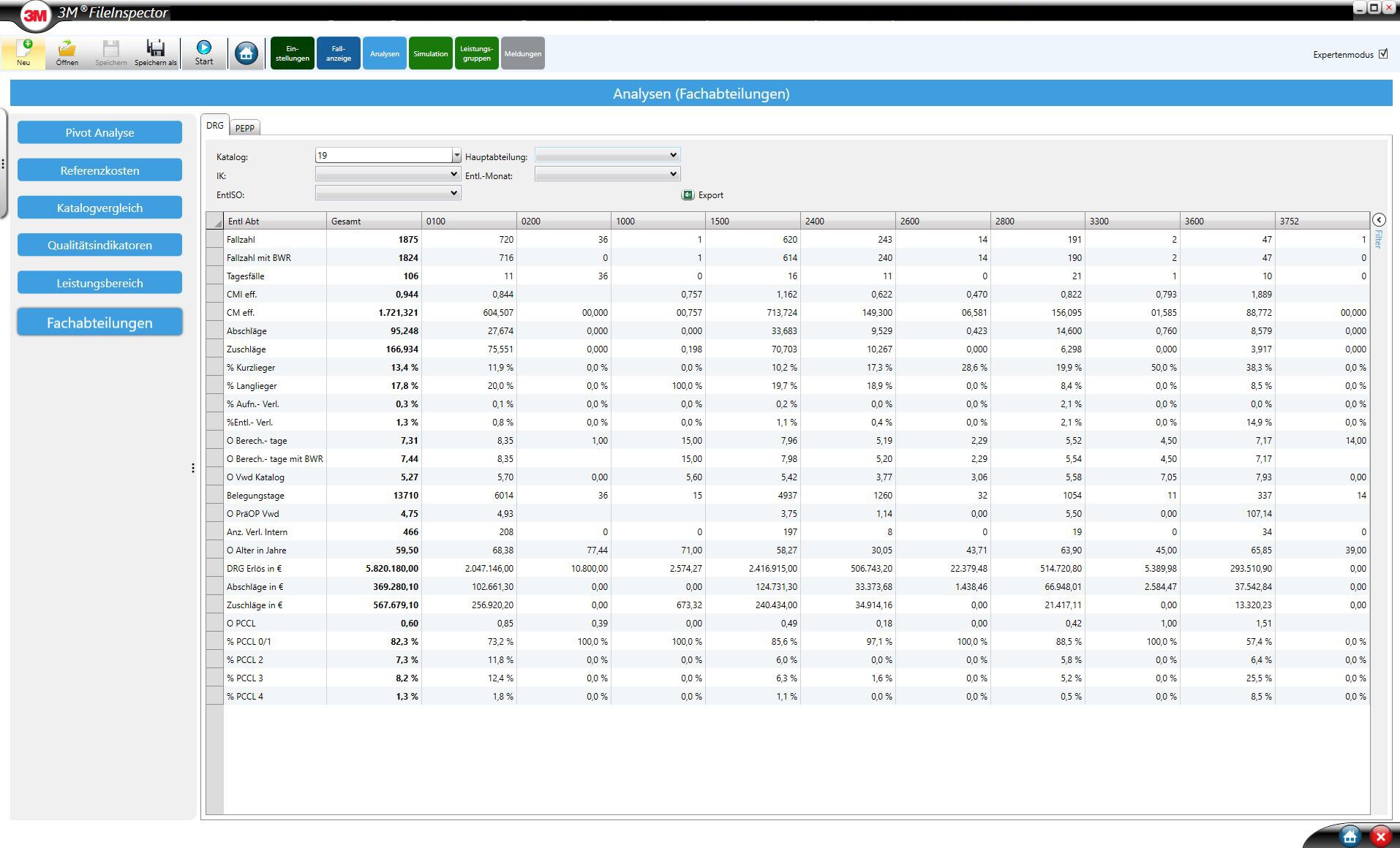Start processing with the Start play icon
The image size is (1400, 848).
[204, 53]
